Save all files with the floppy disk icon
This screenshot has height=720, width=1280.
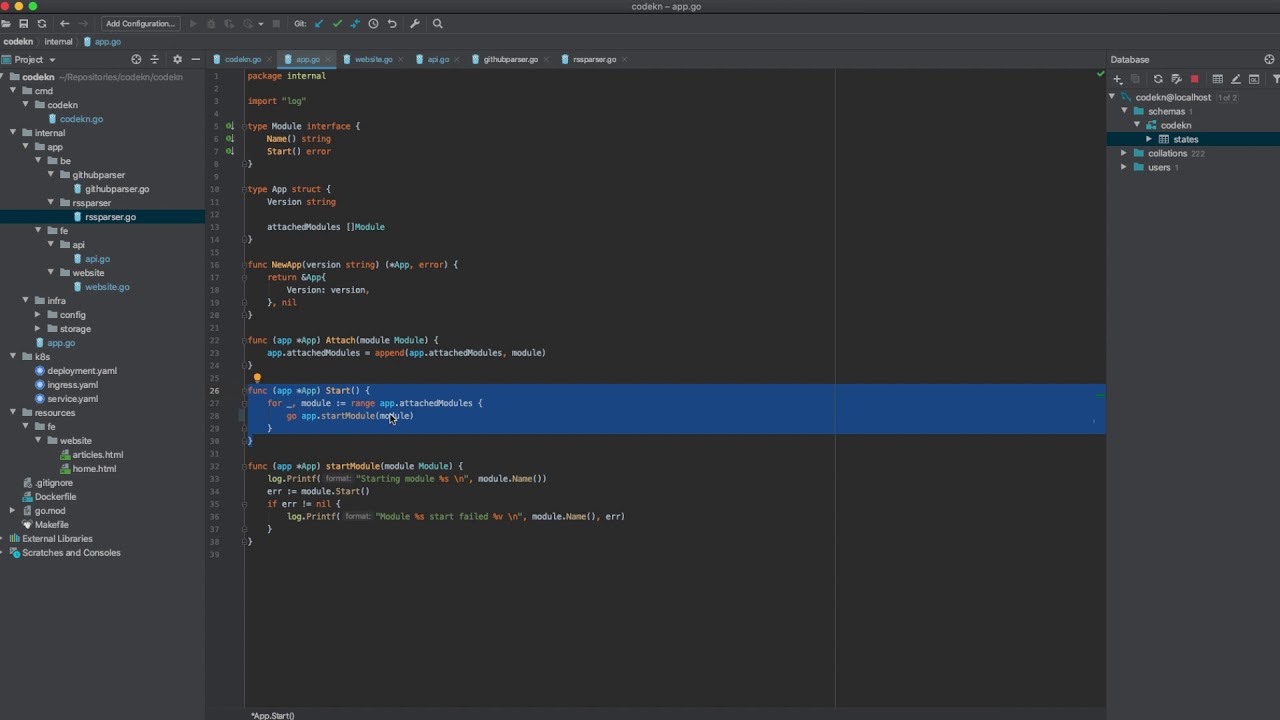click(x=23, y=24)
